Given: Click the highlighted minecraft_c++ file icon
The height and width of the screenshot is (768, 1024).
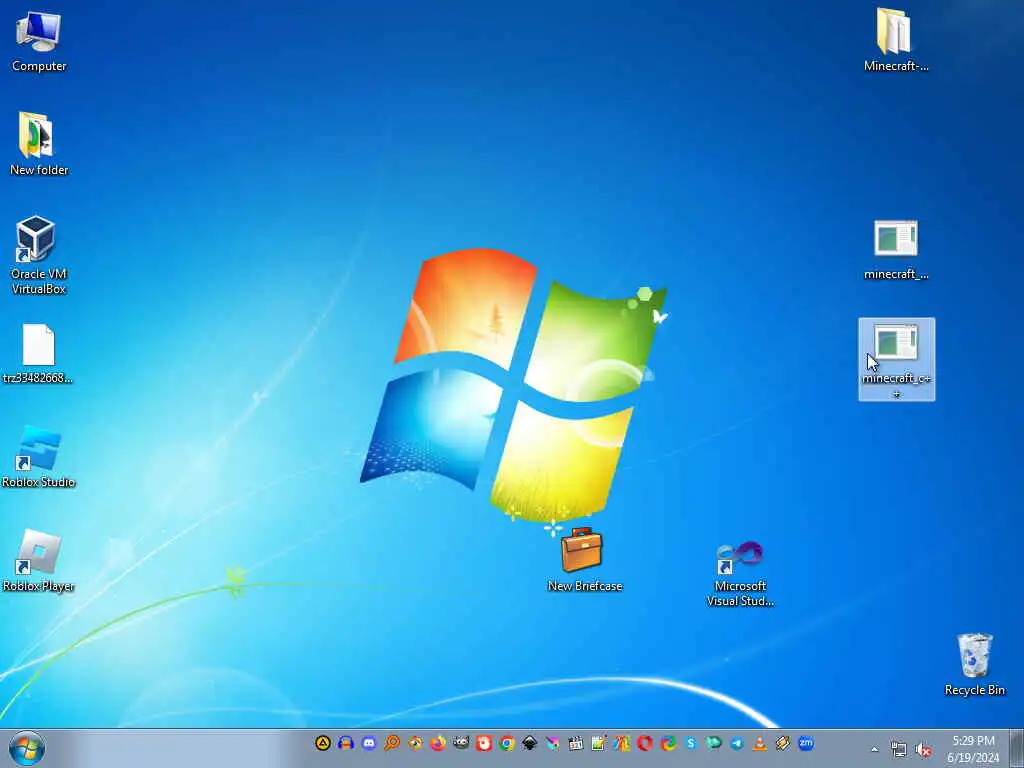Looking at the screenshot, I should (896, 359).
